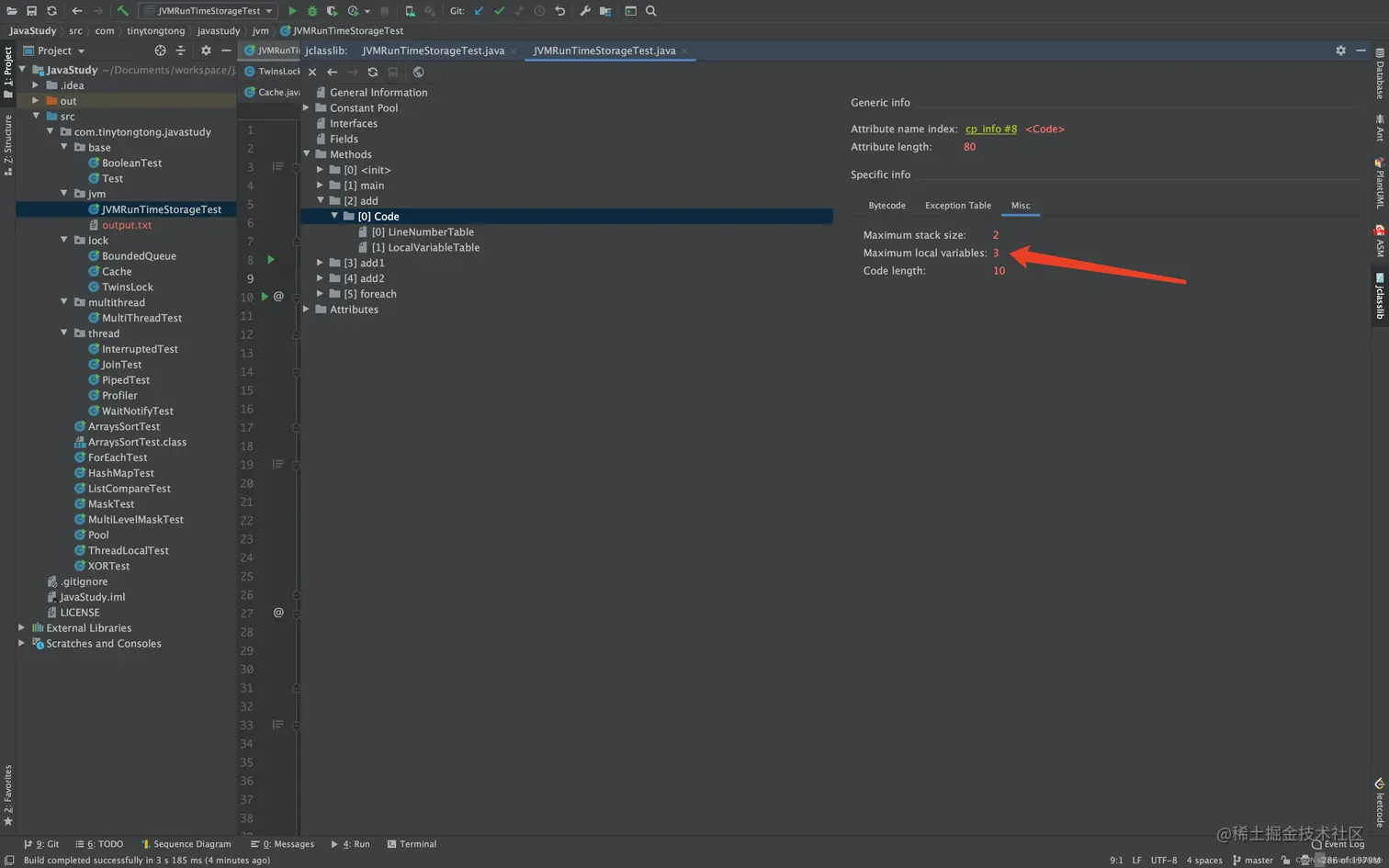Build project with the hammer icon
The height and width of the screenshot is (868, 1389).
(122, 11)
